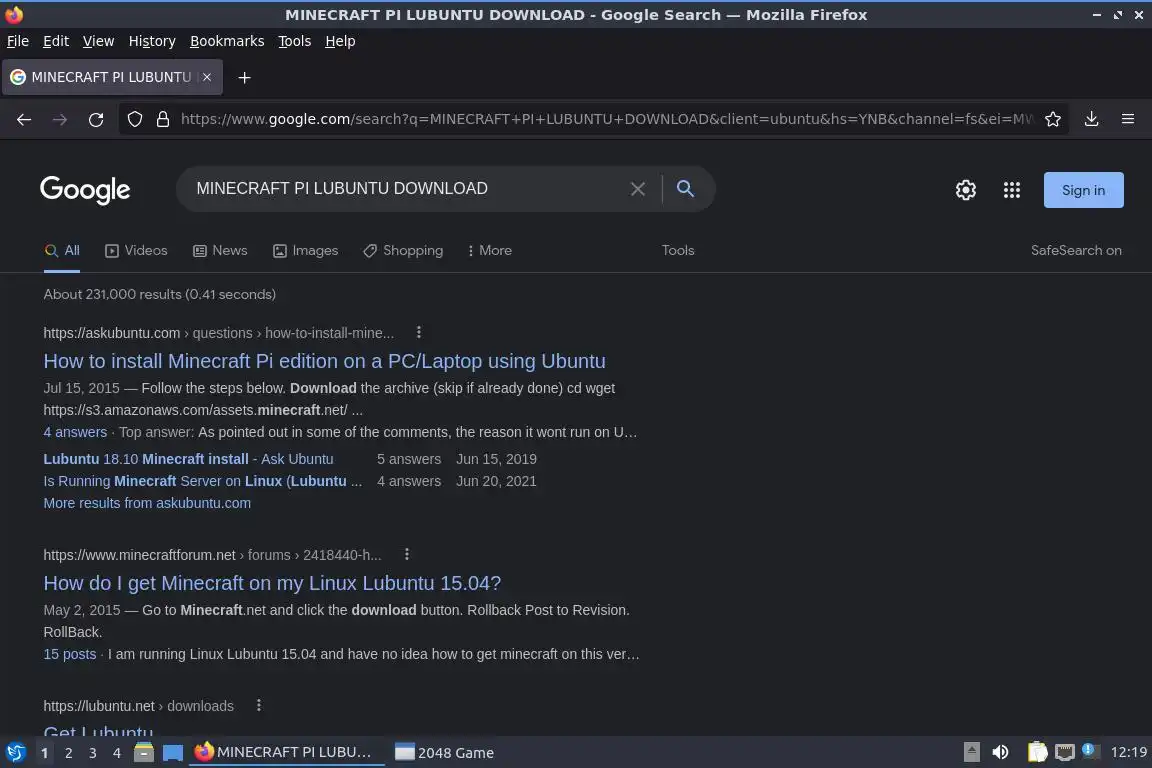Open the Google apps grid

[1012, 190]
